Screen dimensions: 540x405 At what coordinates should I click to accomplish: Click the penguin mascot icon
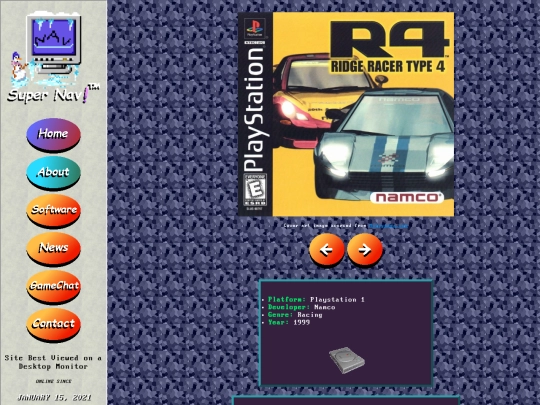click(x=20, y=70)
